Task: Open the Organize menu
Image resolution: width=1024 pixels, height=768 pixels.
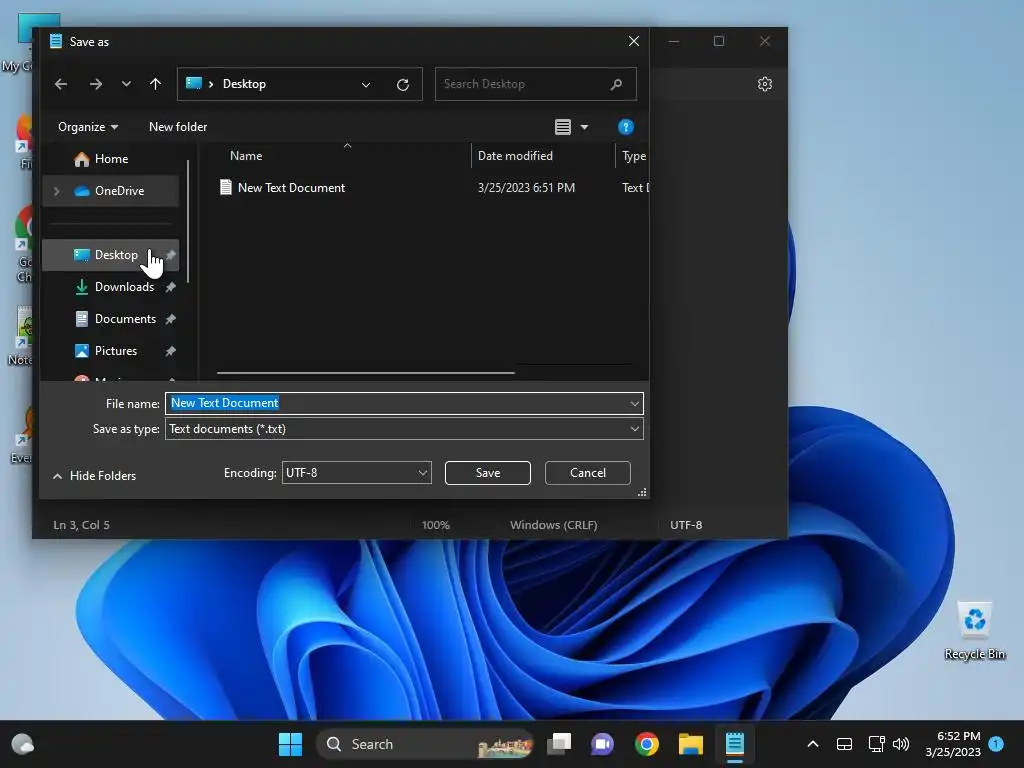Action: pyautogui.click(x=88, y=127)
